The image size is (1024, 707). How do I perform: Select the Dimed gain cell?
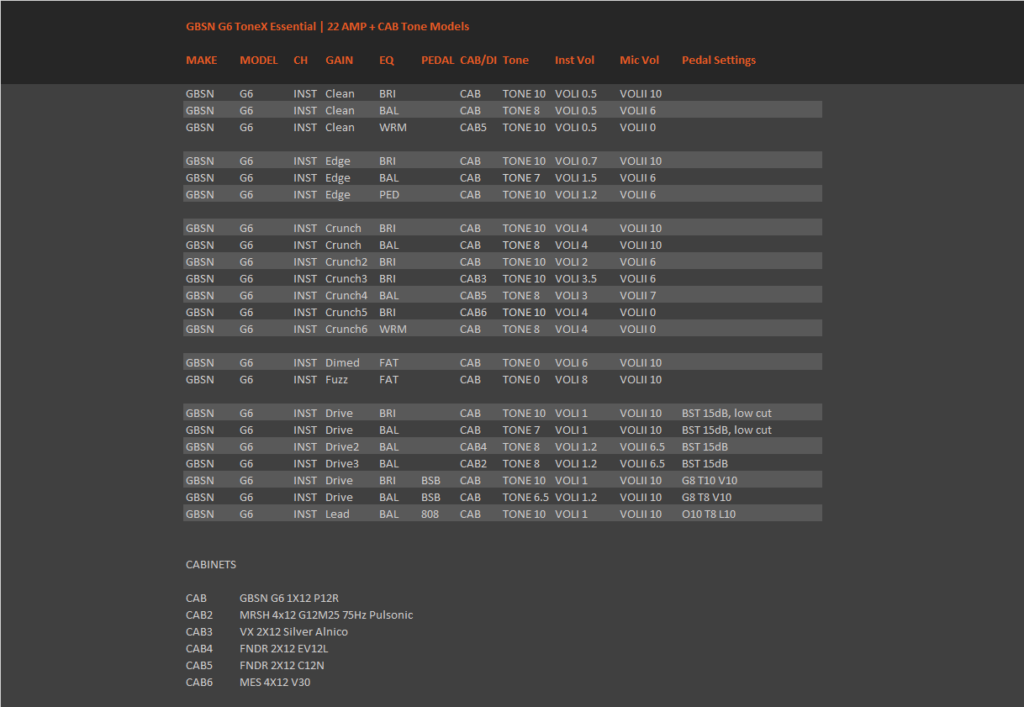tap(342, 363)
